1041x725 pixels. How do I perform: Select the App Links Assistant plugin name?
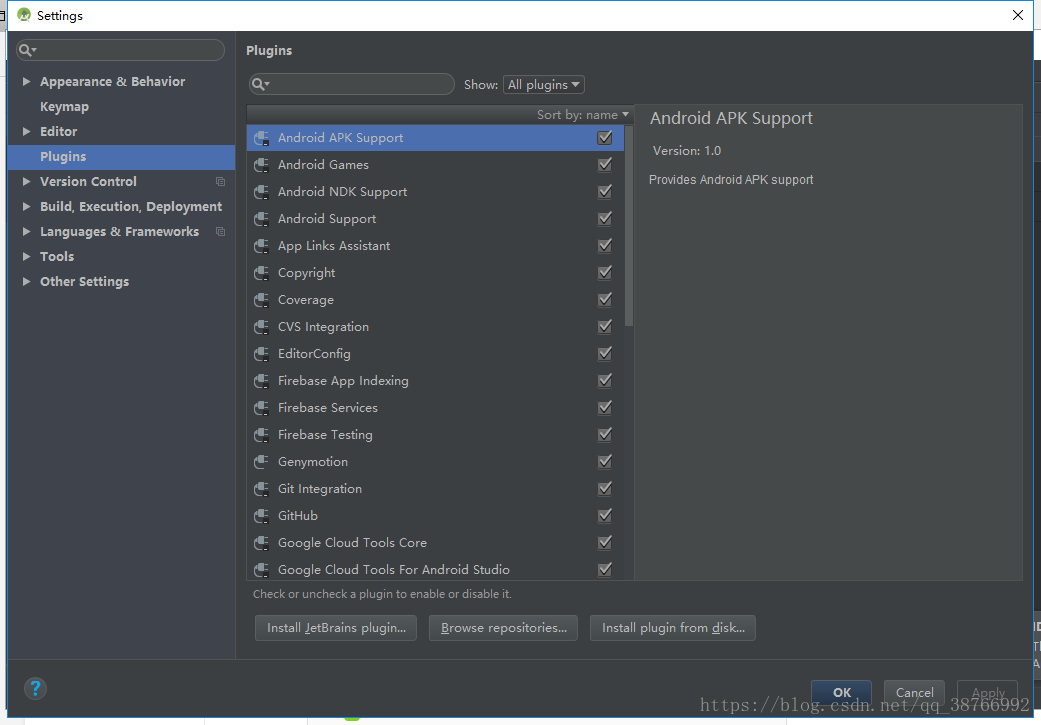tap(334, 246)
